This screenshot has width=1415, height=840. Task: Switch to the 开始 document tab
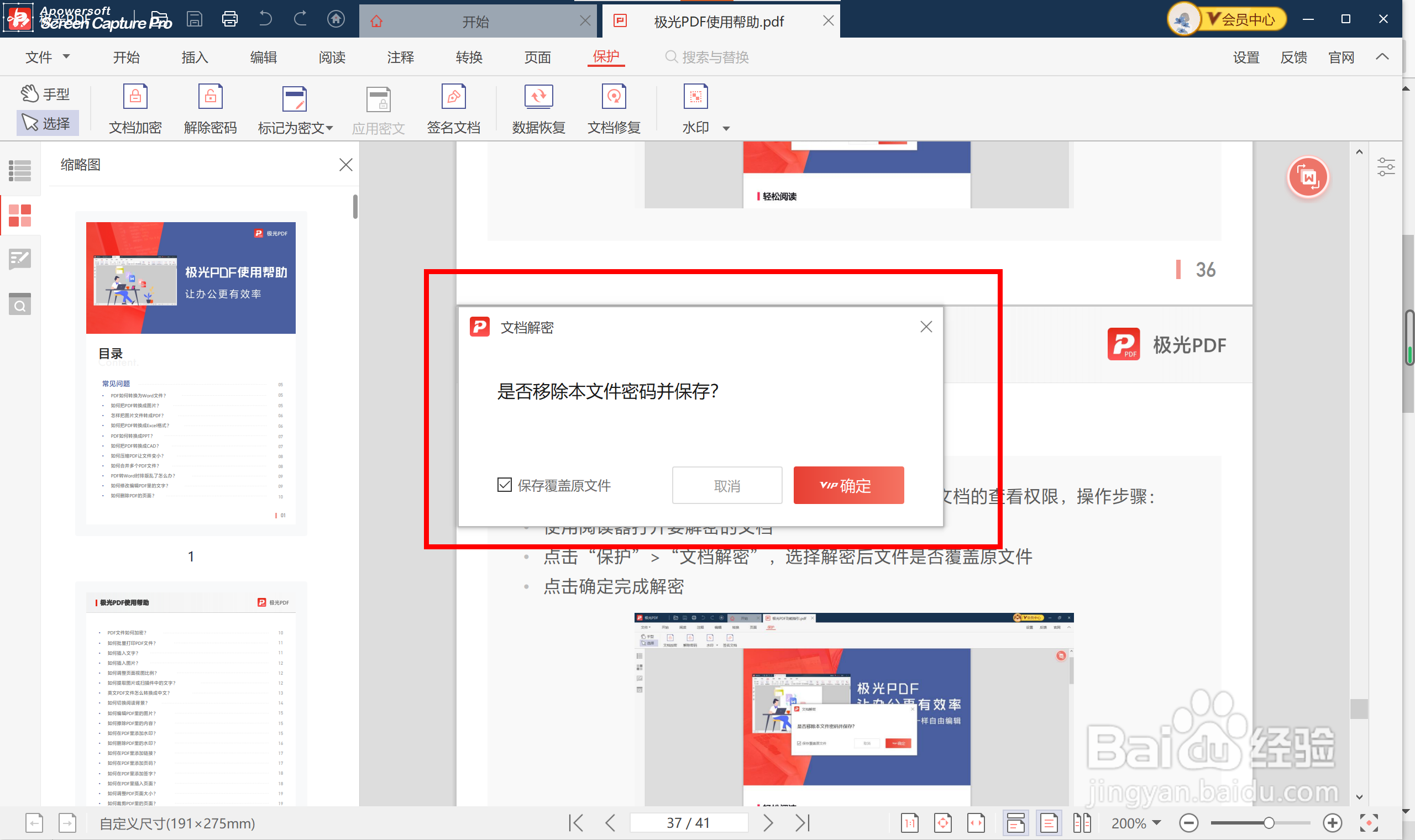[476, 22]
